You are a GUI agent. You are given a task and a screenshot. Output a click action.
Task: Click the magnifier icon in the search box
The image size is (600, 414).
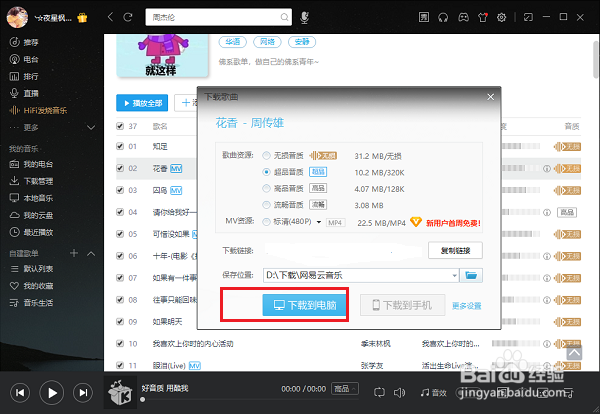284,17
